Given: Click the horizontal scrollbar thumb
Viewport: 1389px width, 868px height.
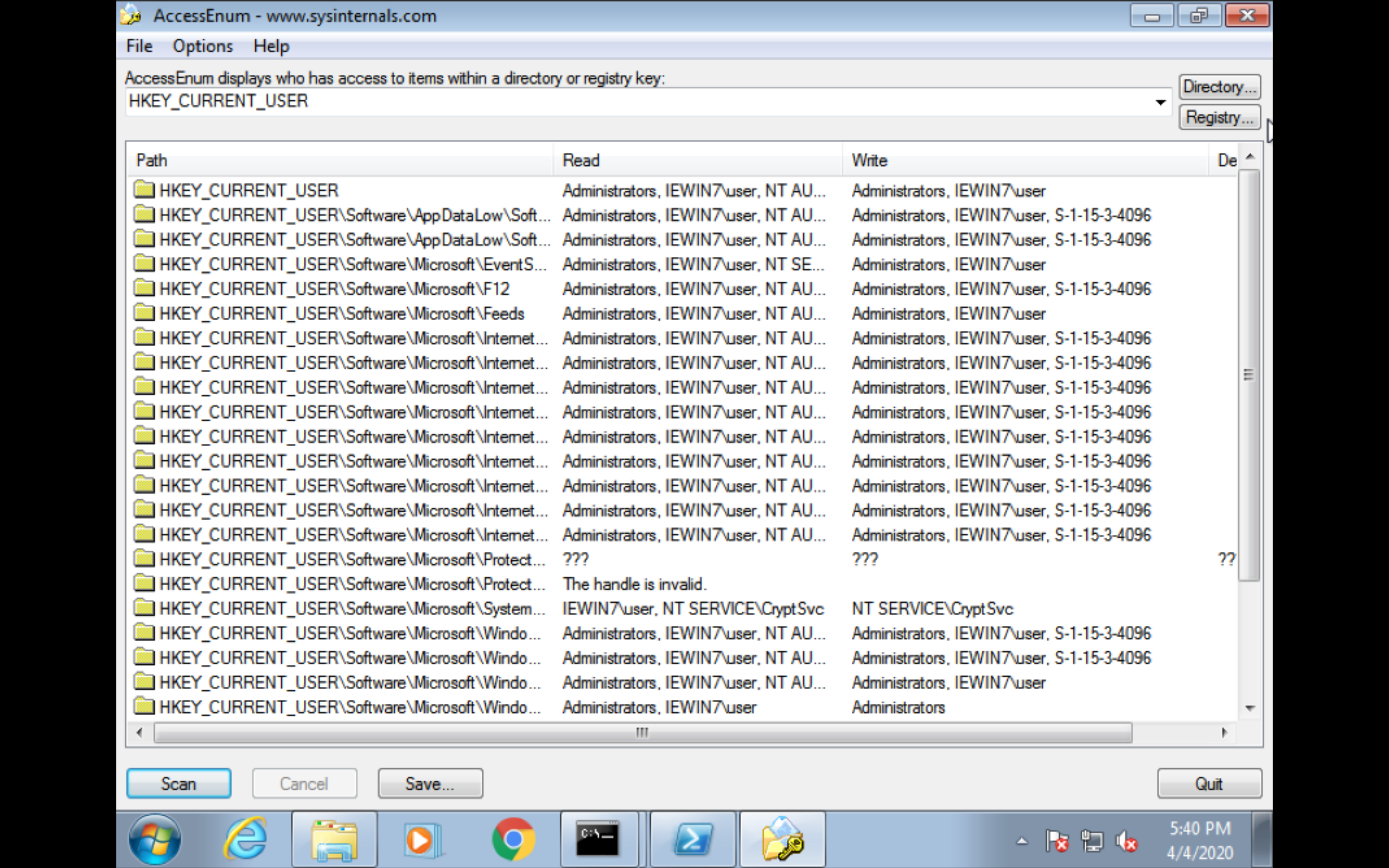Looking at the screenshot, I should [x=643, y=732].
